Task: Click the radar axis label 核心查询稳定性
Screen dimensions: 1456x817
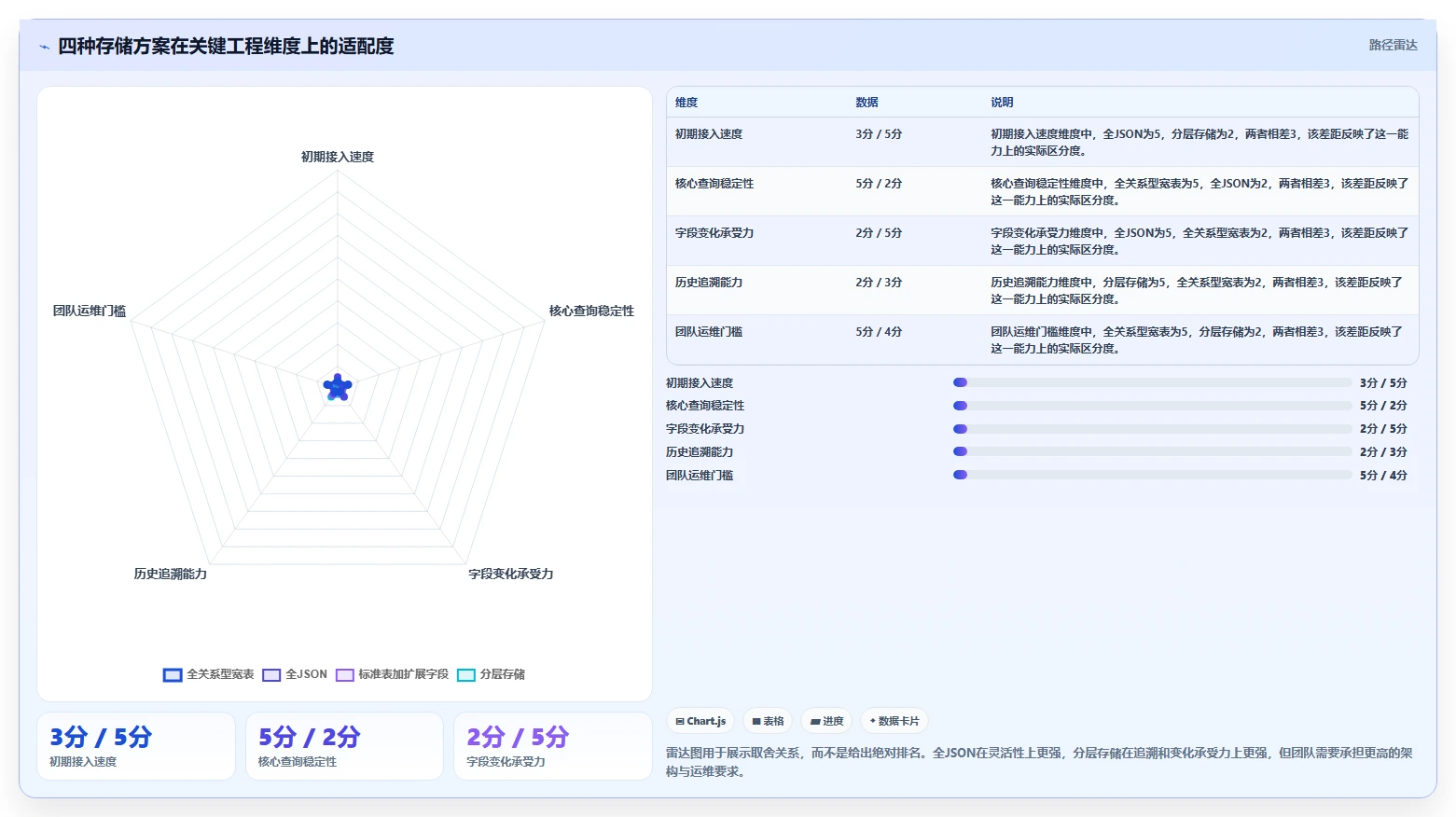Action: tap(591, 311)
